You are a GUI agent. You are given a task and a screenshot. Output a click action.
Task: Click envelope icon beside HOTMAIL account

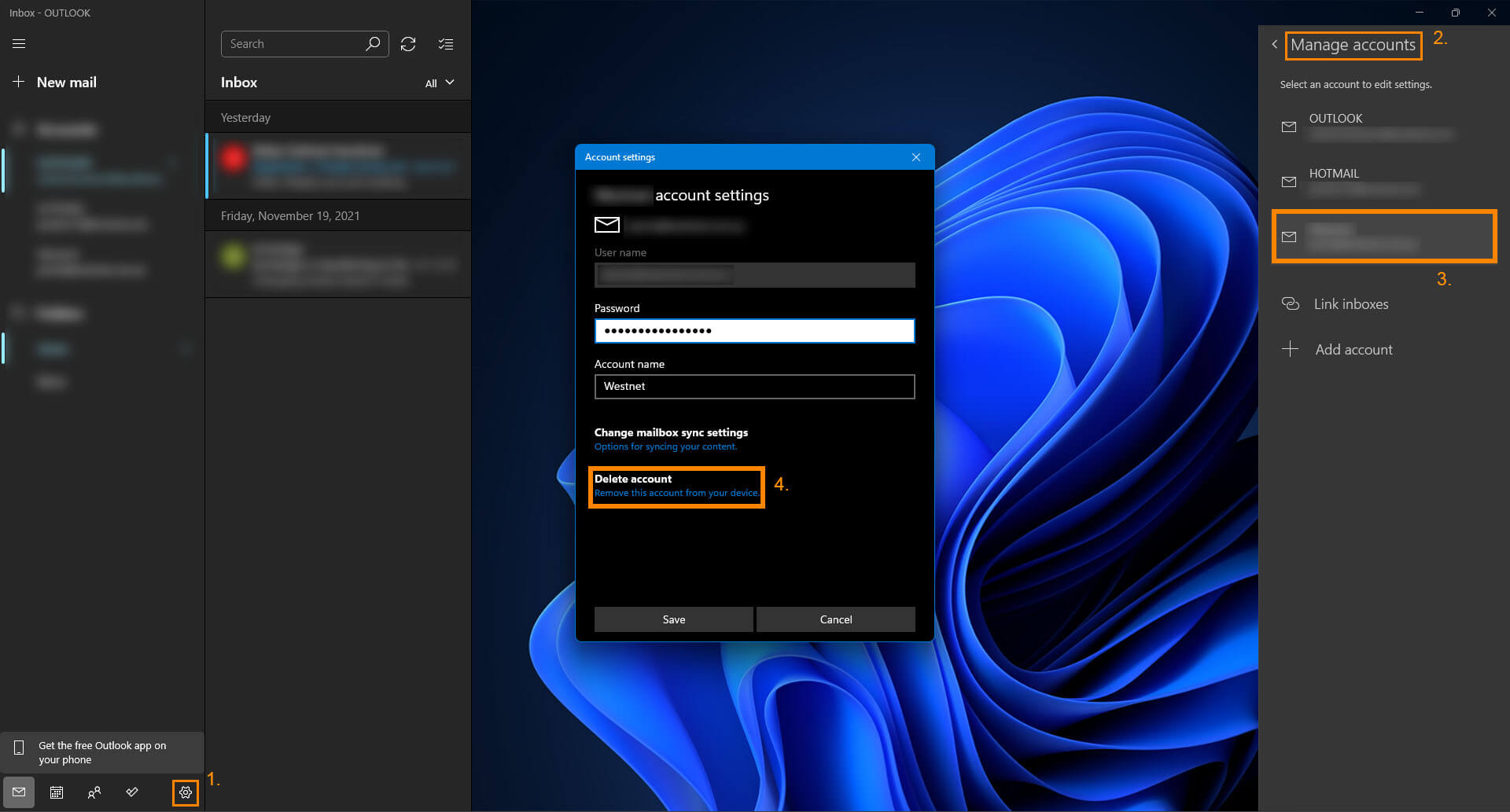point(1289,182)
